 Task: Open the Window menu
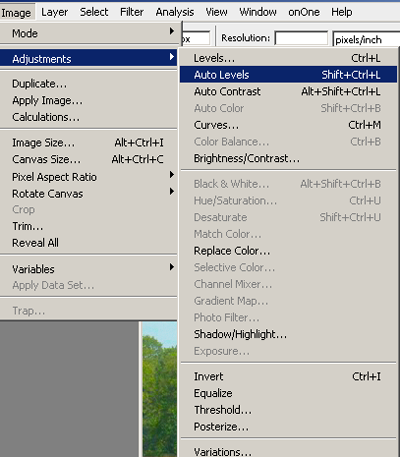coord(258,12)
